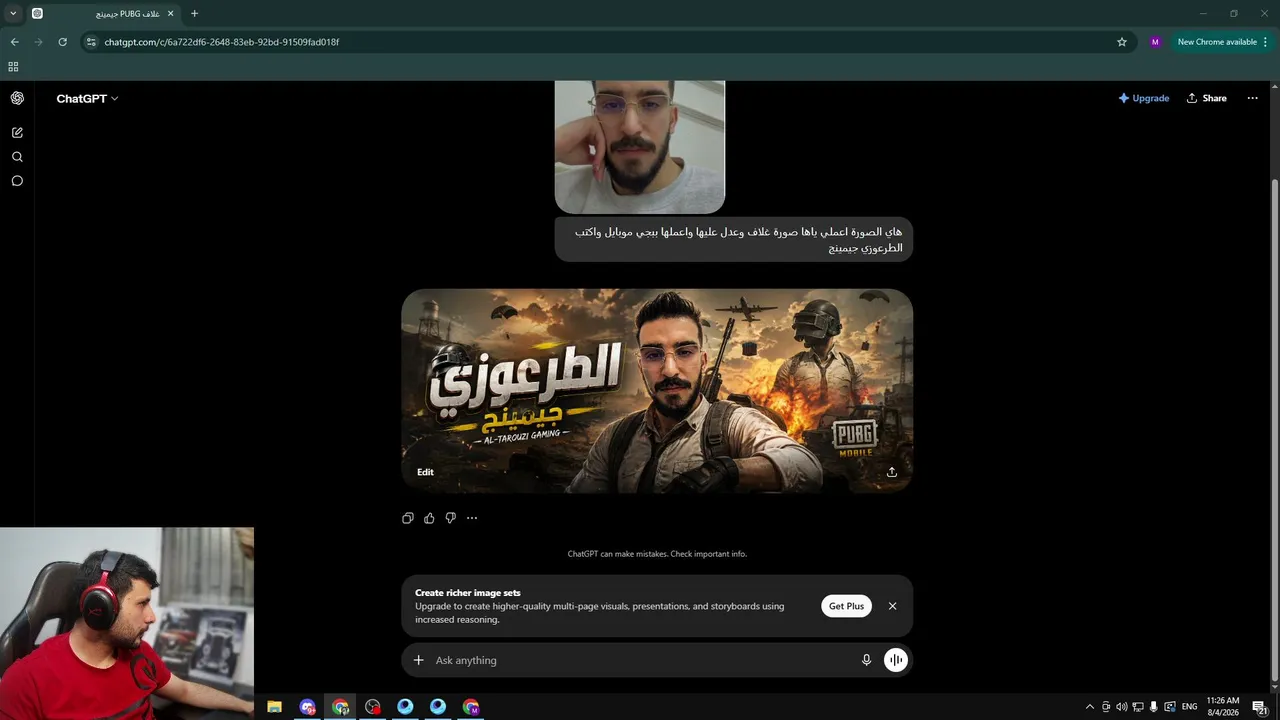Start a new chat with the pencil icon
This screenshot has height=720, width=1280.
pos(17,132)
